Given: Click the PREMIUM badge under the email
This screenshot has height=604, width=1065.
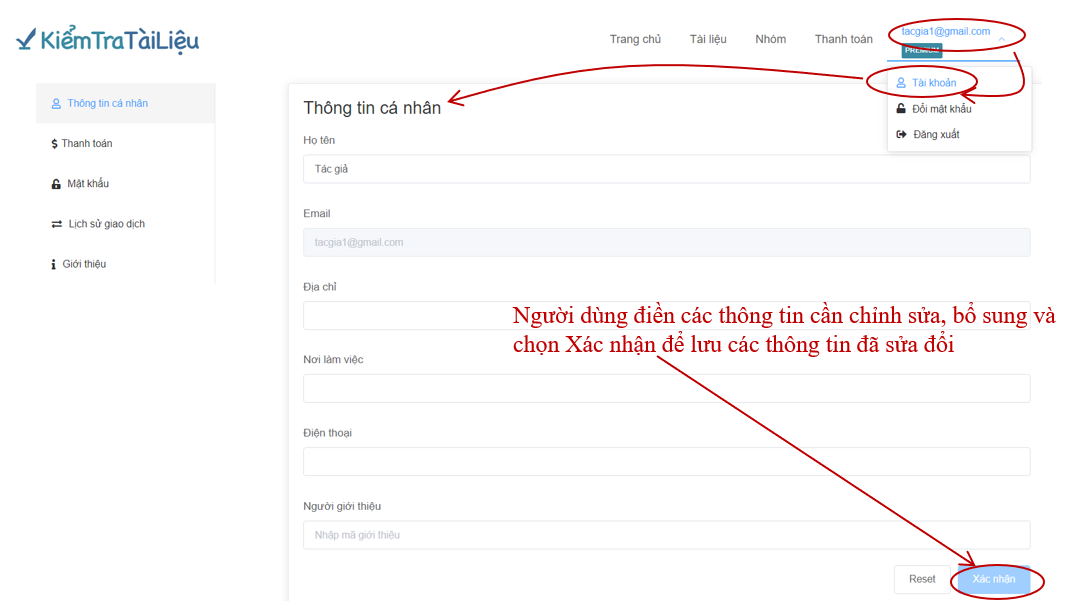Looking at the screenshot, I should [x=922, y=50].
